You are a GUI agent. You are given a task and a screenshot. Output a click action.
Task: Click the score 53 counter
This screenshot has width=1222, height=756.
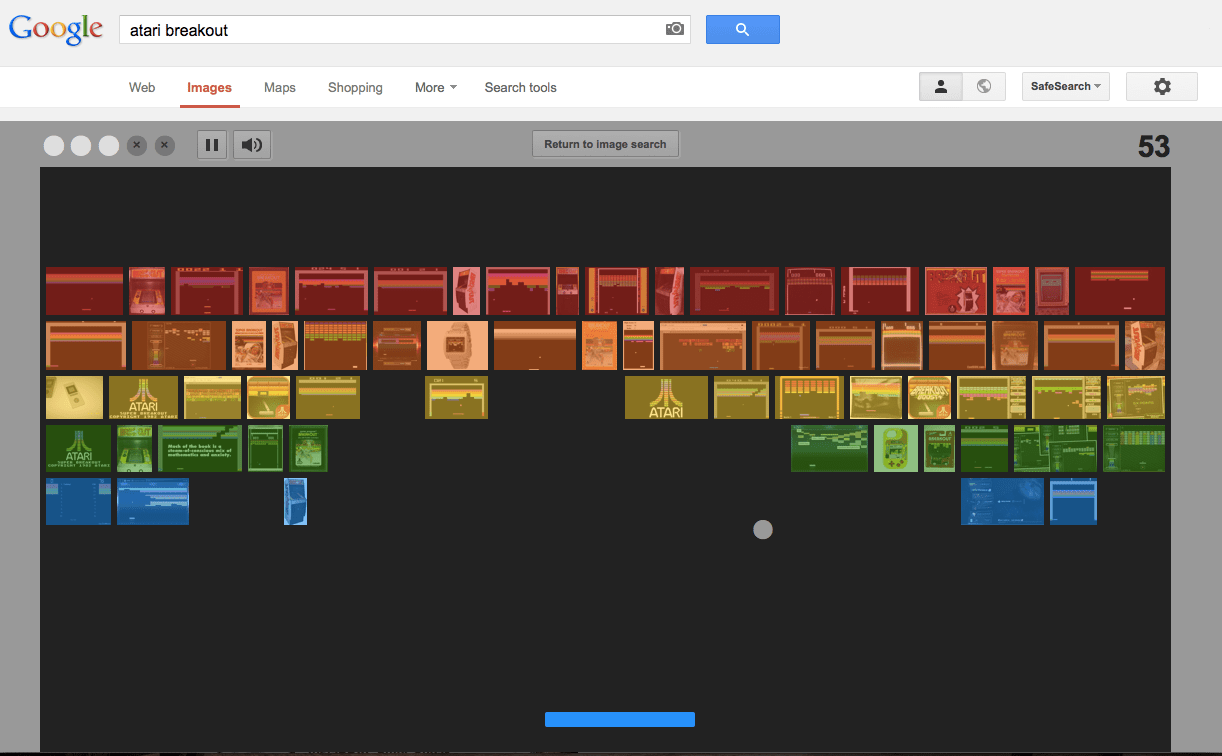pyautogui.click(x=1153, y=147)
